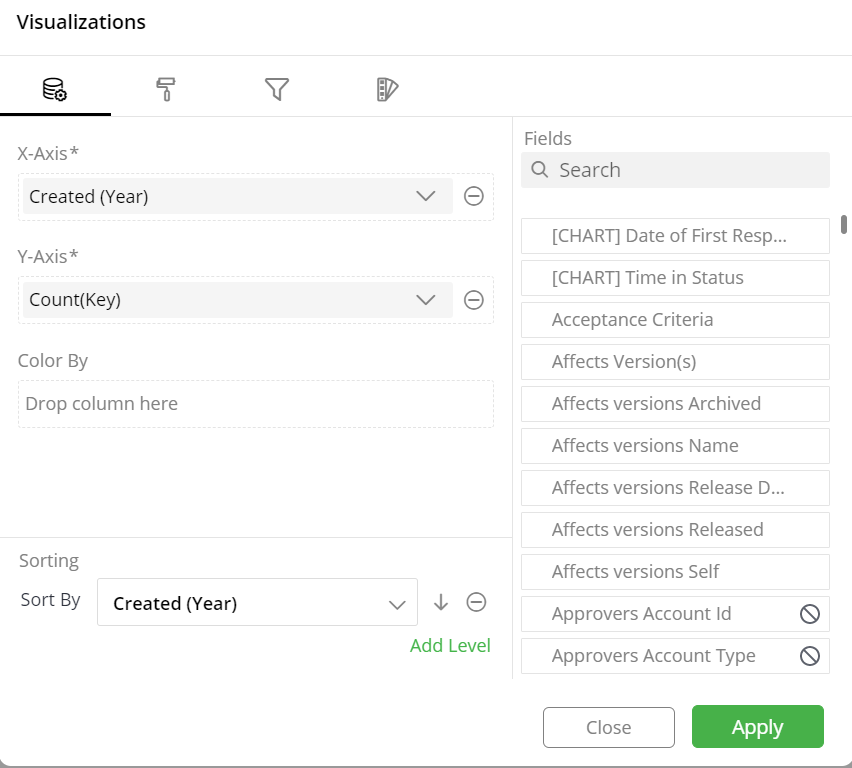
Task: Click the Fields list scrollbar thumb
Action: coord(844,224)
